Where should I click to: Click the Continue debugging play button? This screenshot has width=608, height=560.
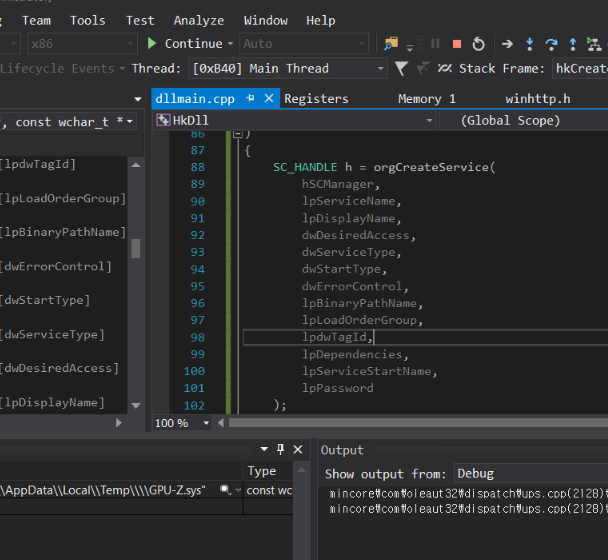152,44
